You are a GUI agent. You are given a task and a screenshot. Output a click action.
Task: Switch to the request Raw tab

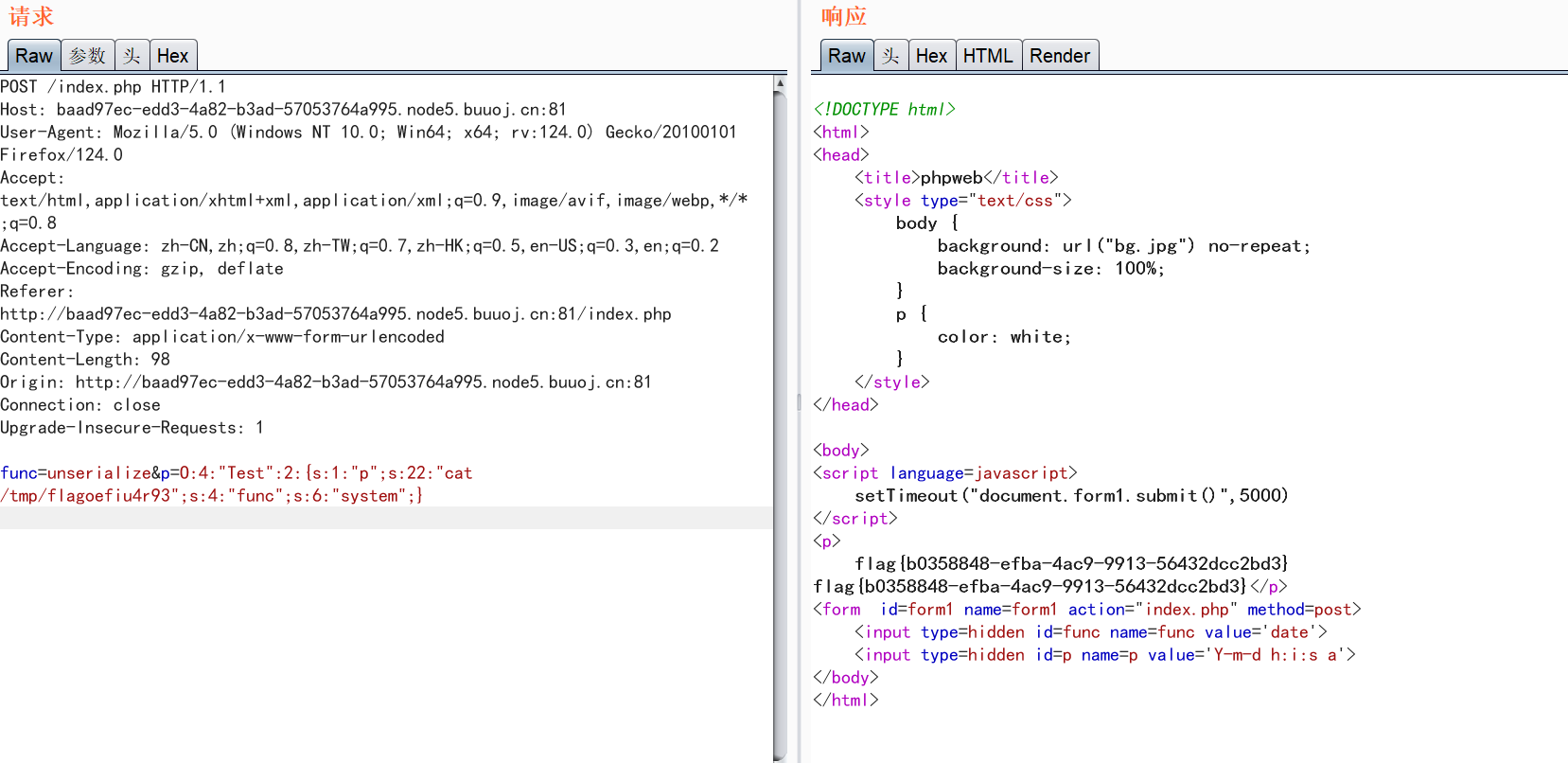click(34, 56)
